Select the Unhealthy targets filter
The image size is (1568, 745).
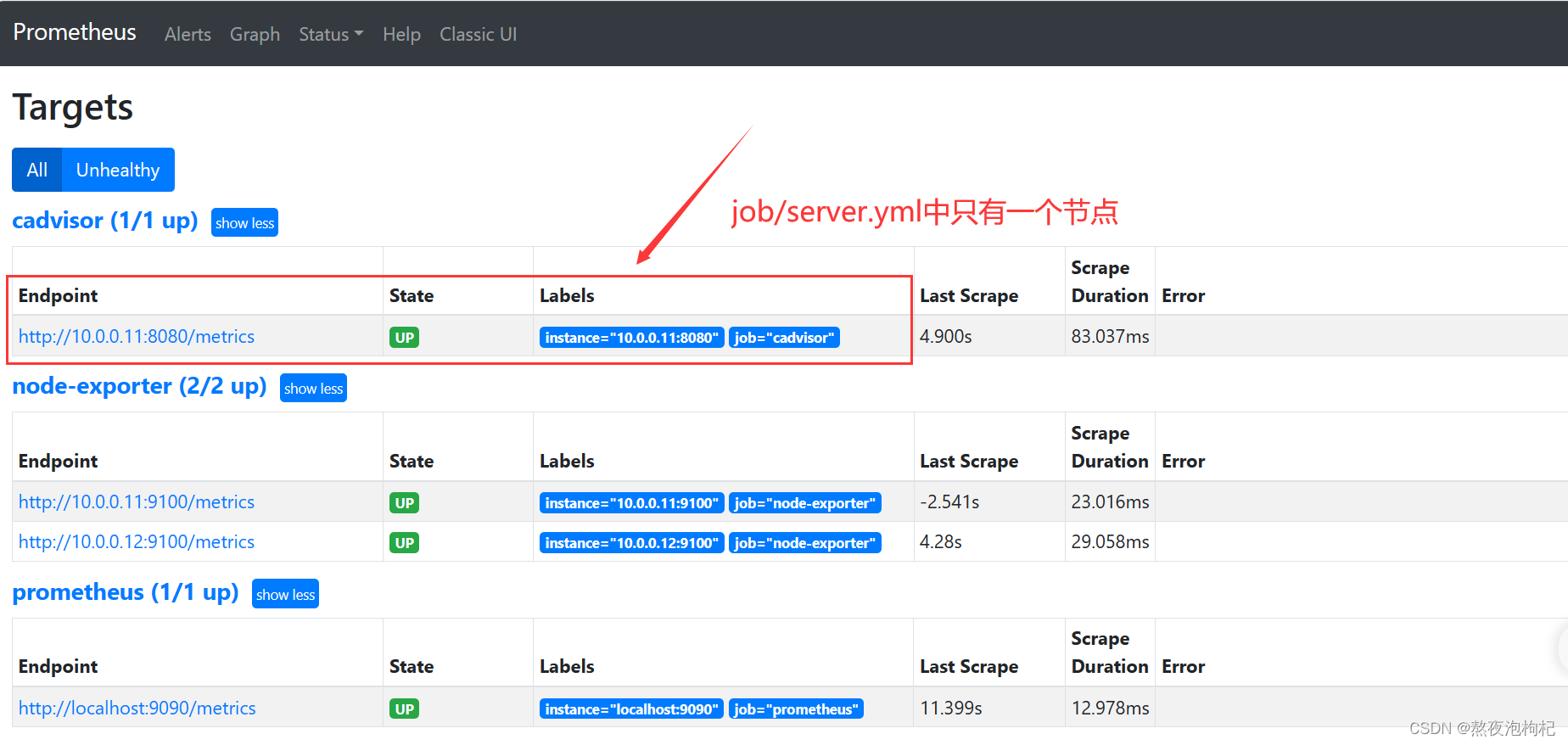[118, 170]
